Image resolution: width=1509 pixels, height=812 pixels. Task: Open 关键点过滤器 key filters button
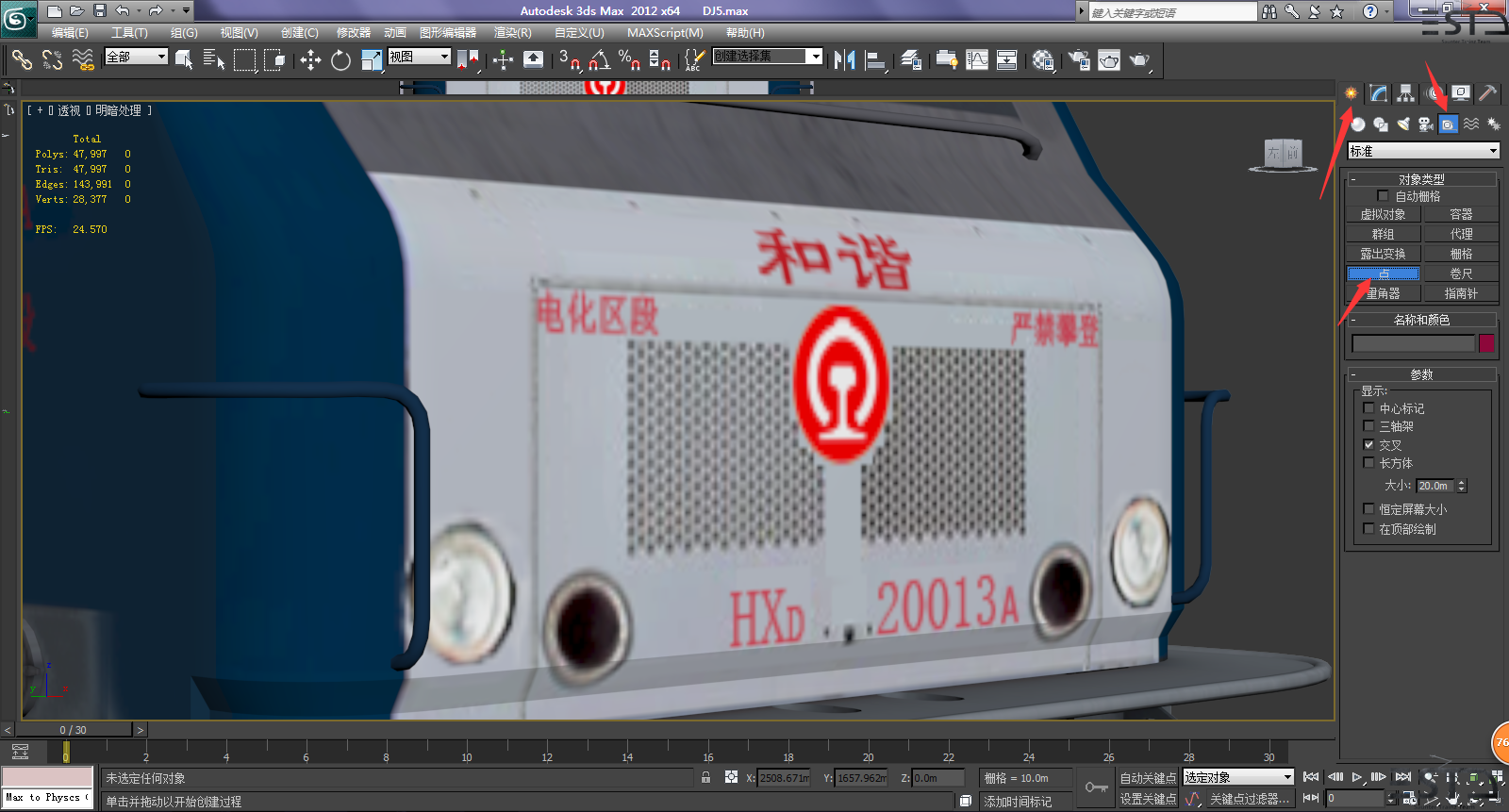(x=1249, y=799)
